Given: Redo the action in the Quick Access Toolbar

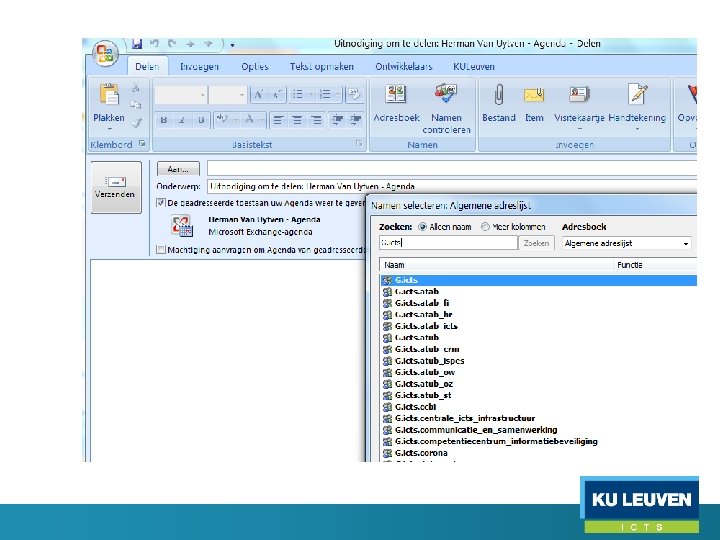Looking at the screenshot, I should (x=172, y=44).
